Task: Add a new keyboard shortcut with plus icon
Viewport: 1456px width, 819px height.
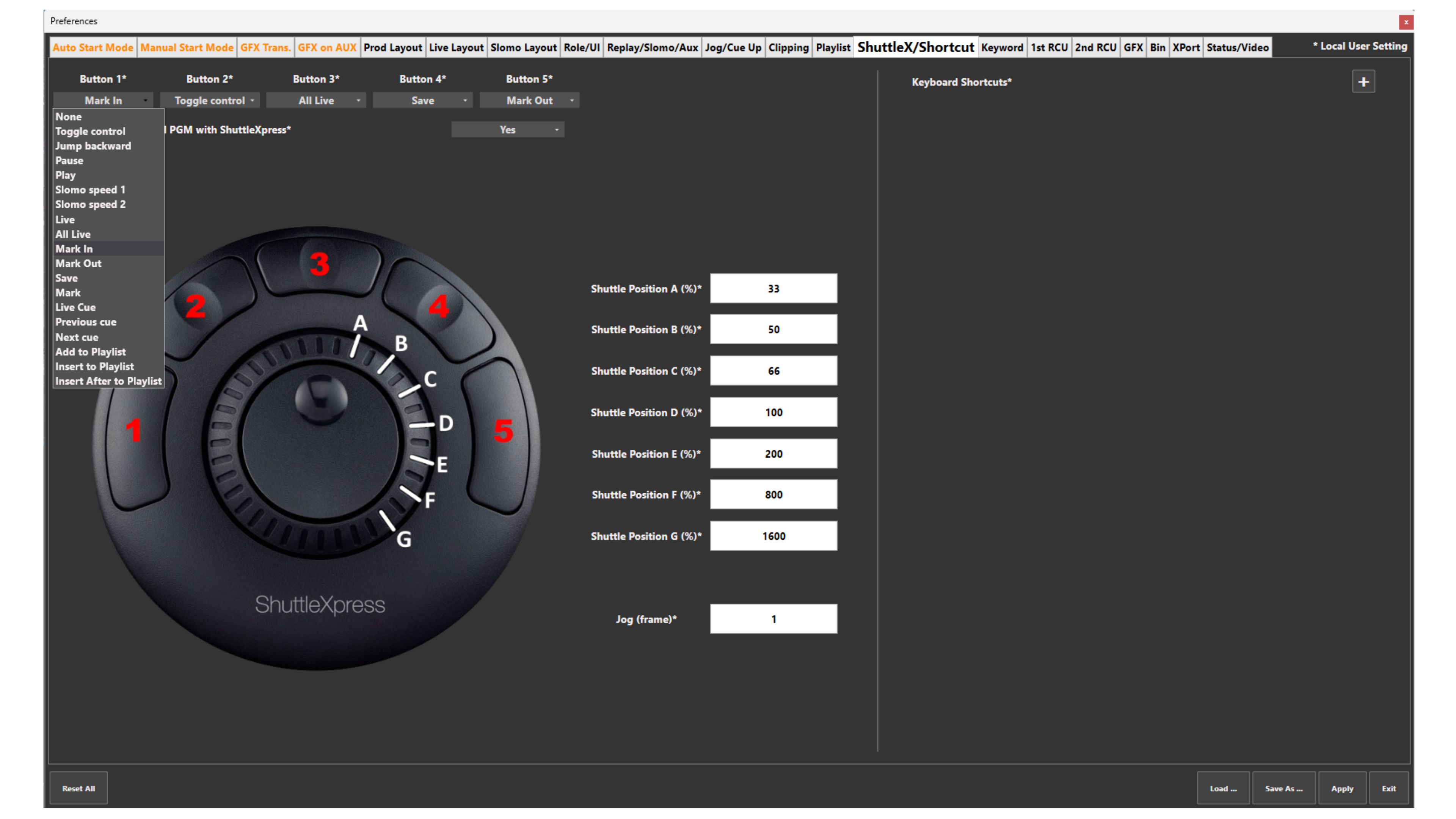Action: tap(1363, 82)
